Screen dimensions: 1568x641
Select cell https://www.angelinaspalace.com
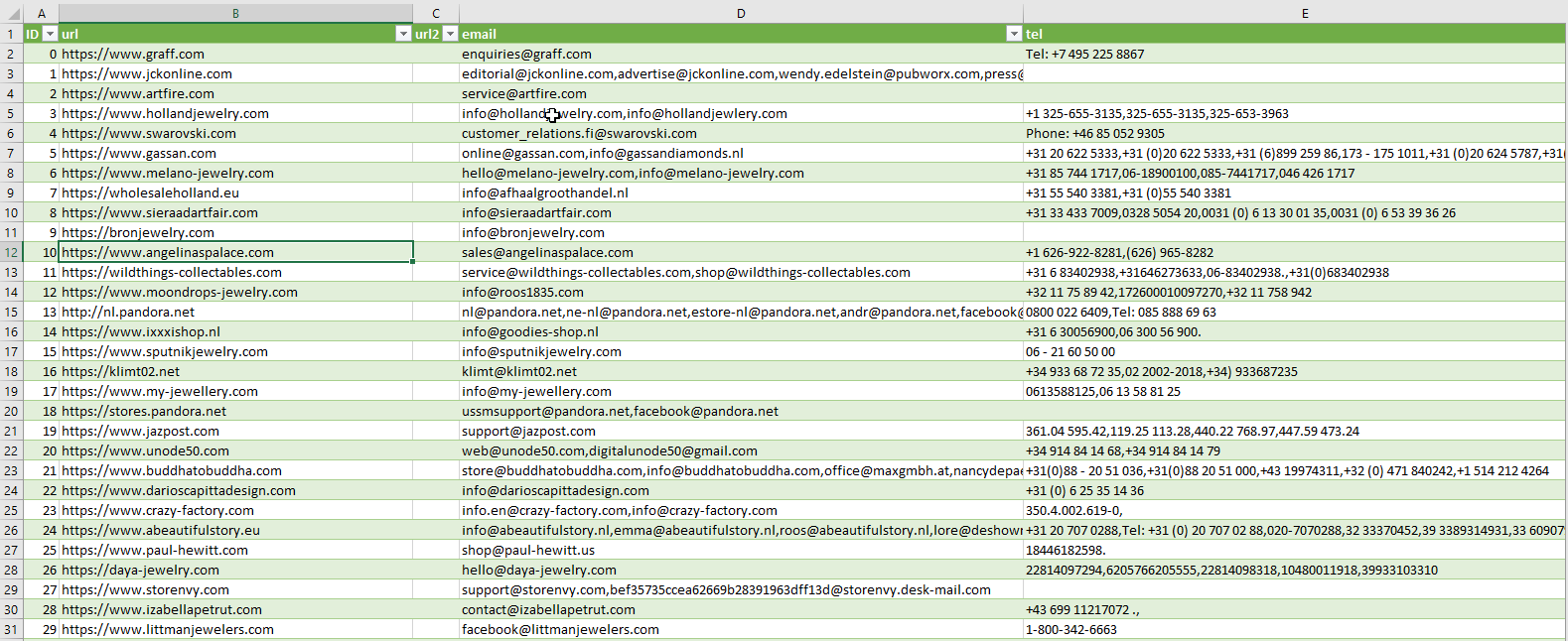click(235, 252)
